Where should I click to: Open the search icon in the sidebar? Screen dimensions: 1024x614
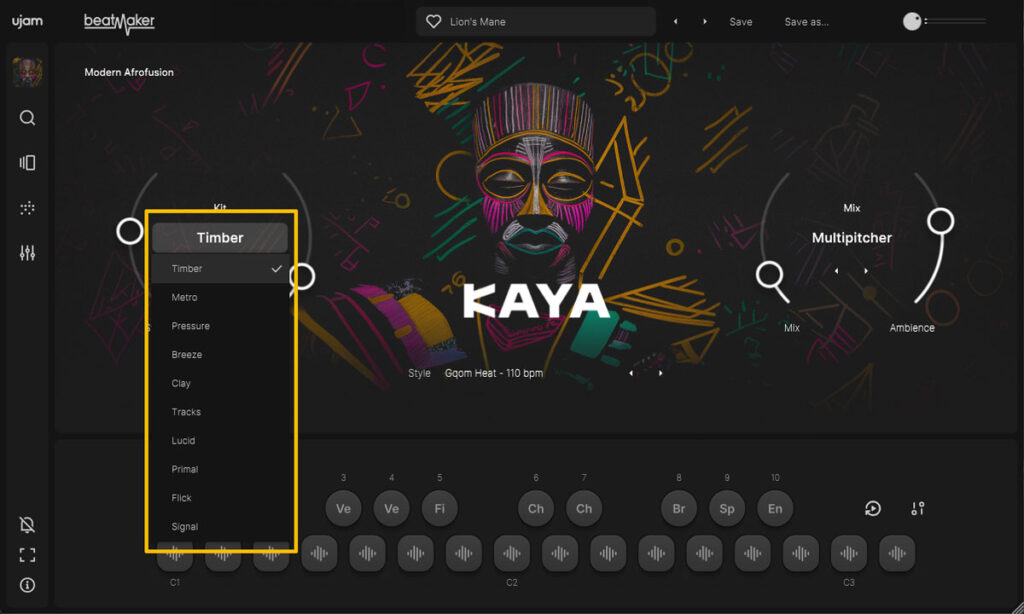(27, 118)
